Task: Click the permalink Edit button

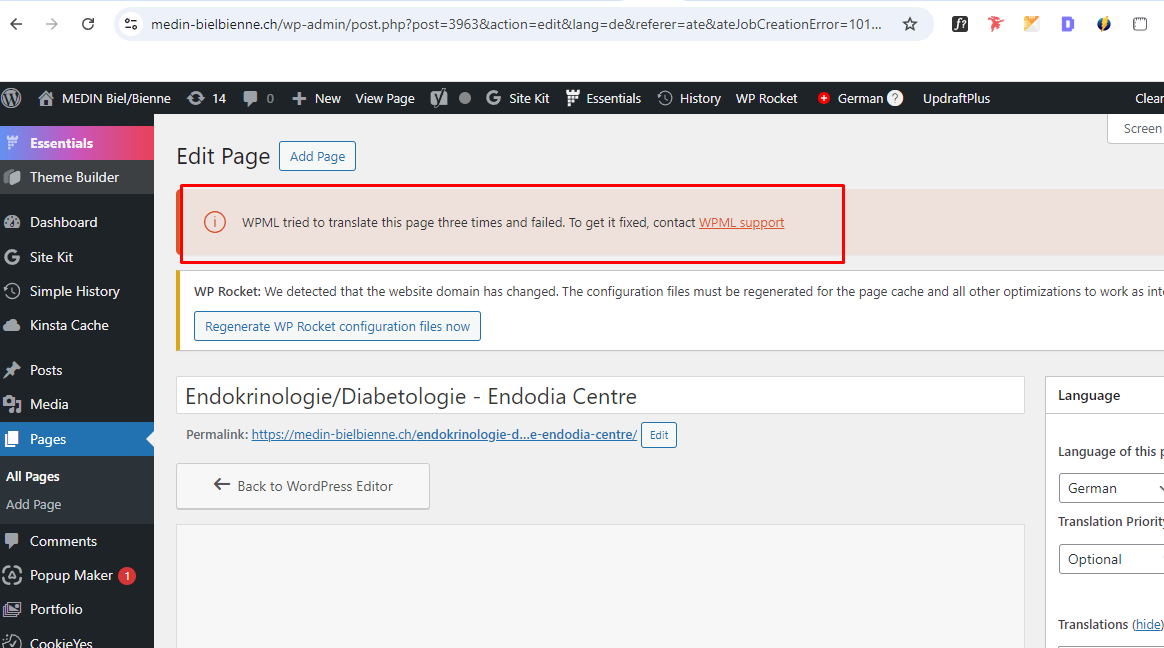Action: [x=658, y=435]
